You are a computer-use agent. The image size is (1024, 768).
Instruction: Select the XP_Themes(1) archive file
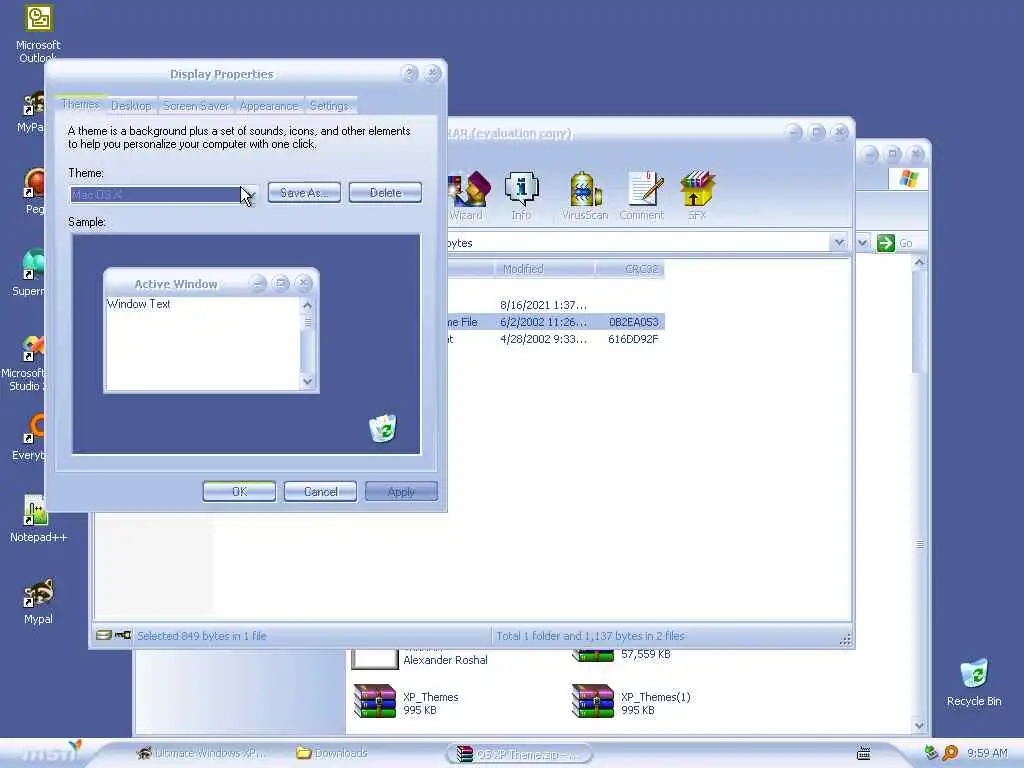[x=630, y=703]
